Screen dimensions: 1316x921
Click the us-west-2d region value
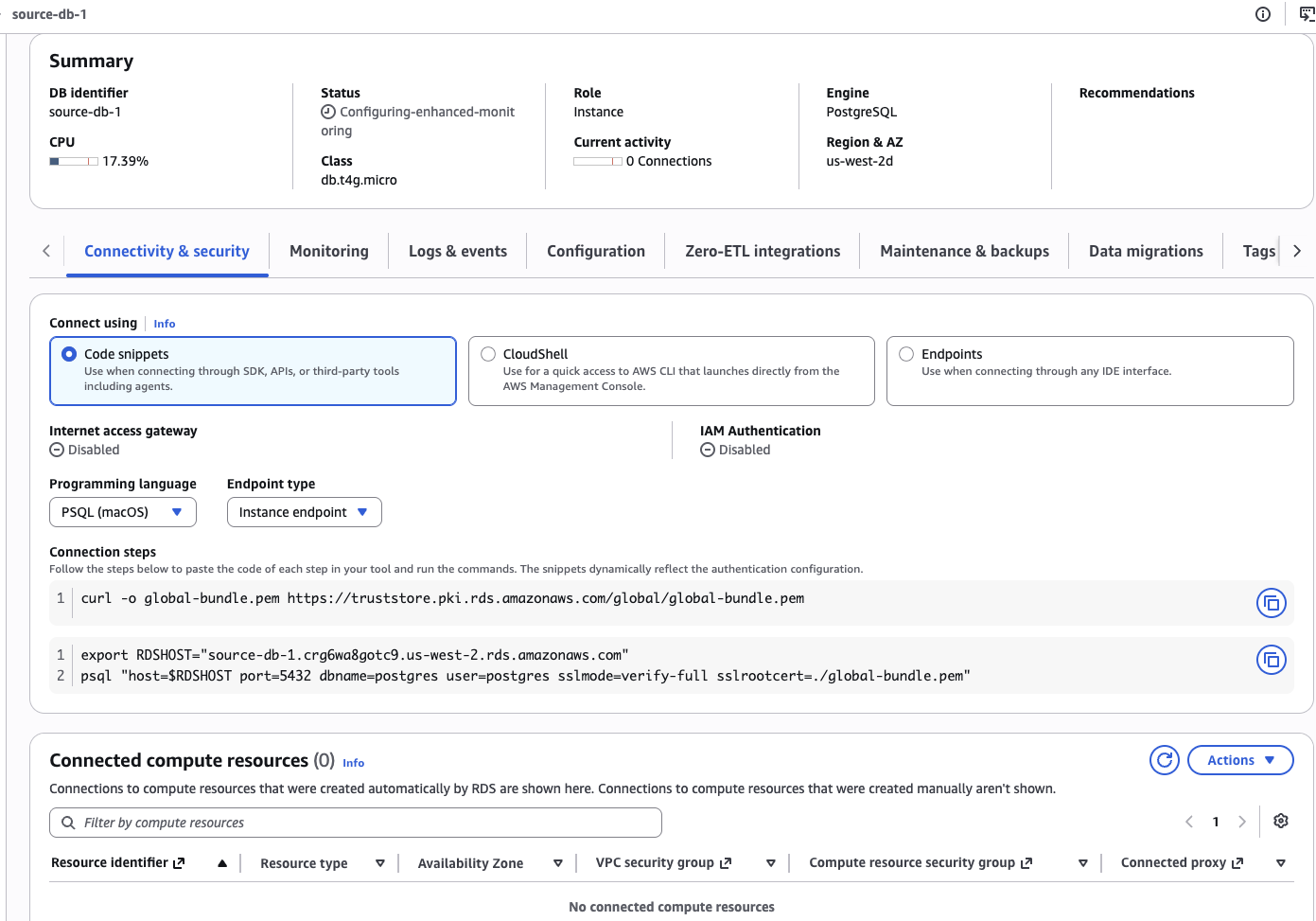(x=859, y=161)
